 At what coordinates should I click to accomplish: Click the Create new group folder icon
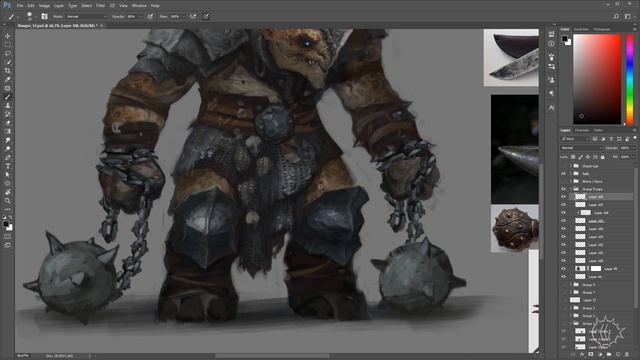609,355
